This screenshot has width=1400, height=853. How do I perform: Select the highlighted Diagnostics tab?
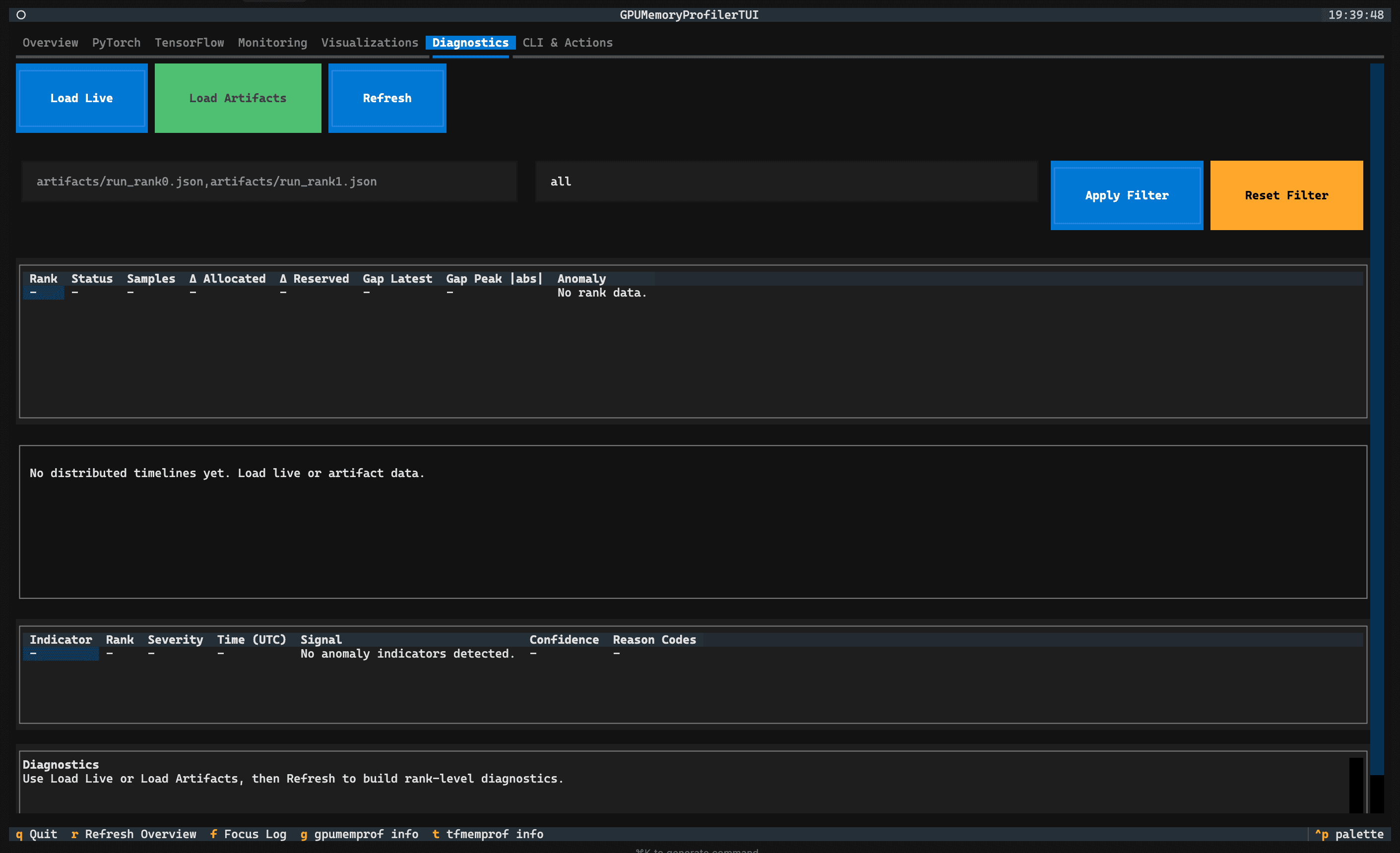(x=470, y=43)
